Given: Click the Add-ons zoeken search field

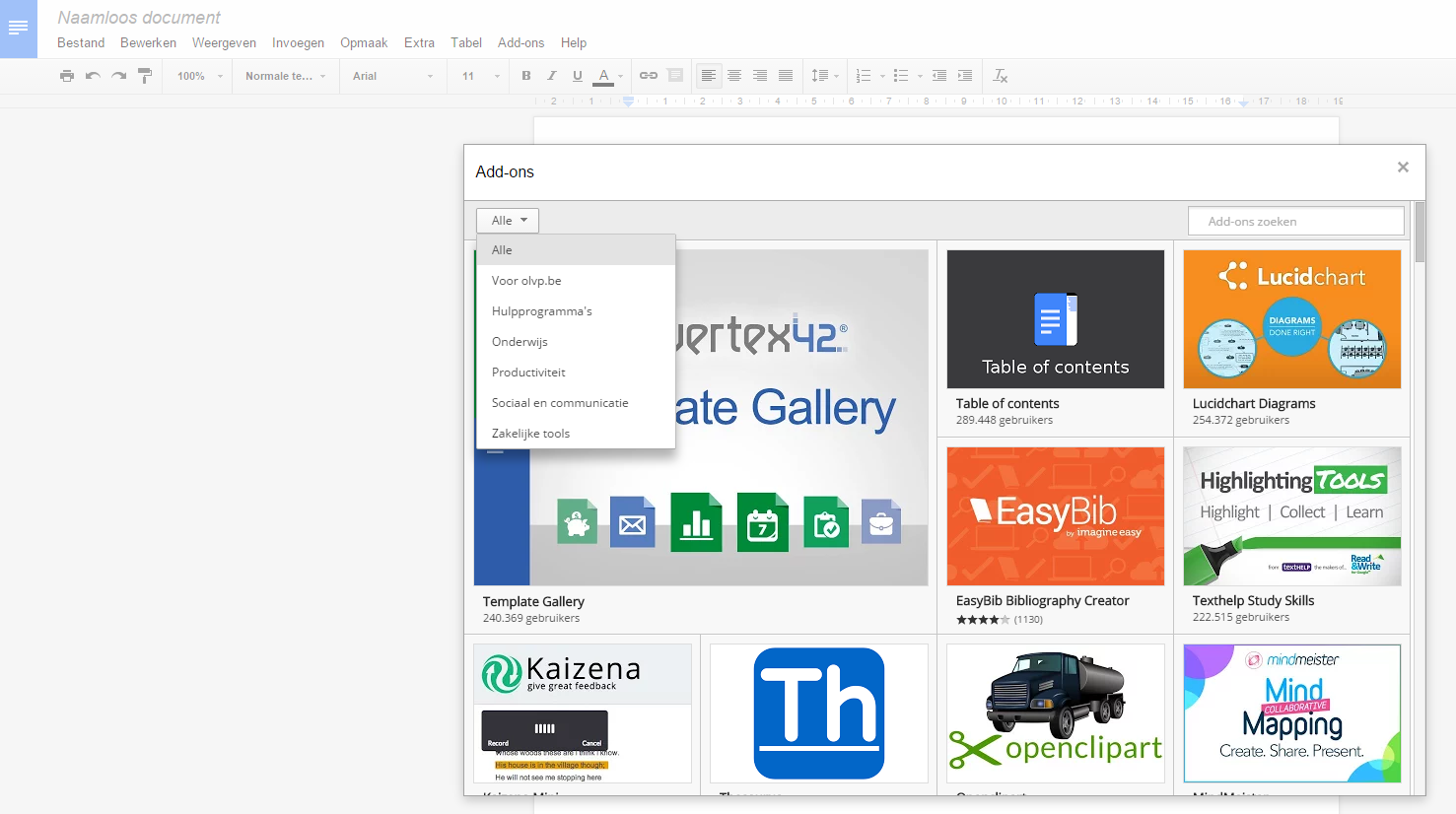Looking at the screenshot, I should point(1296,221).
